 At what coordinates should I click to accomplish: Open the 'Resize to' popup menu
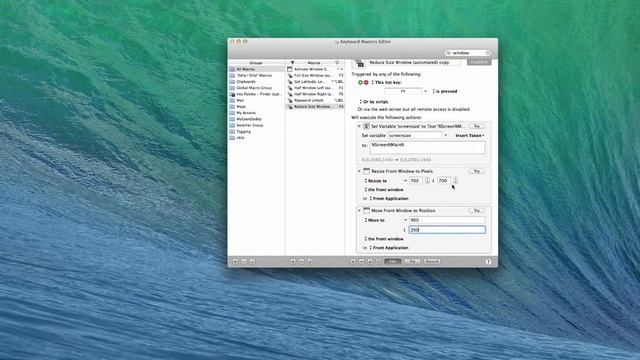point(376,181)
